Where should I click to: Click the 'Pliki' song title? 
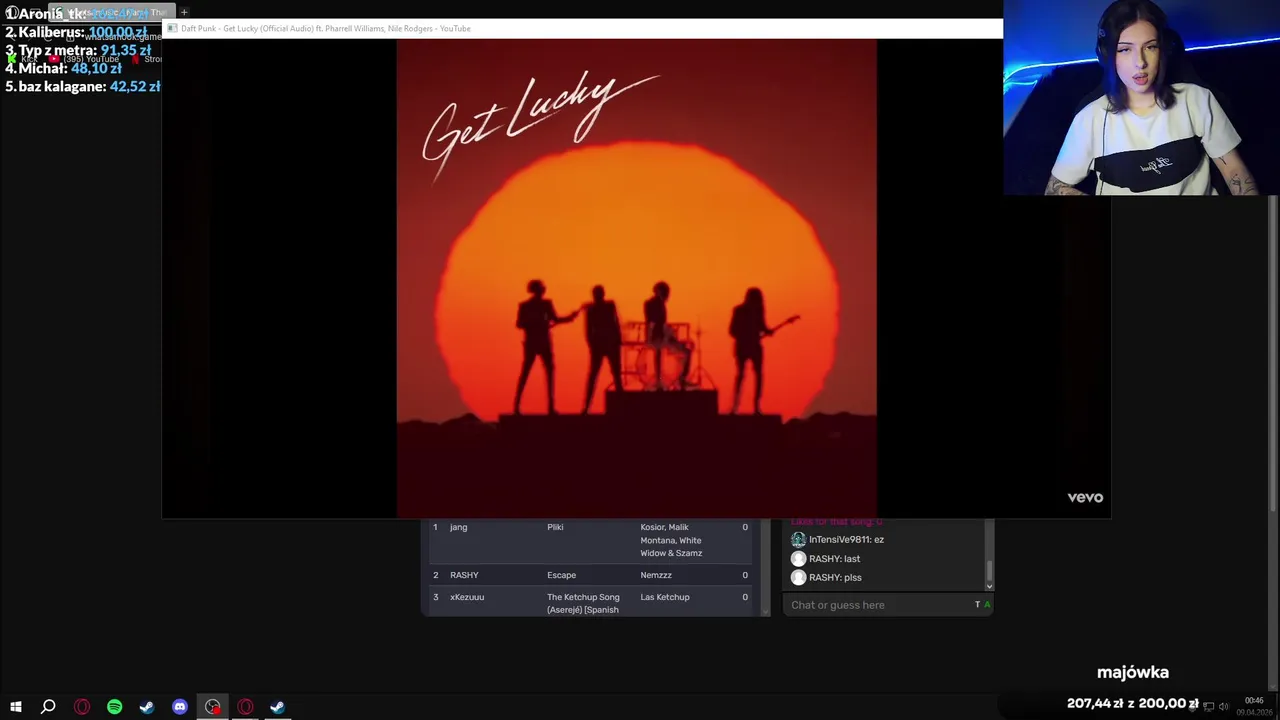click(x=555, y=527)
